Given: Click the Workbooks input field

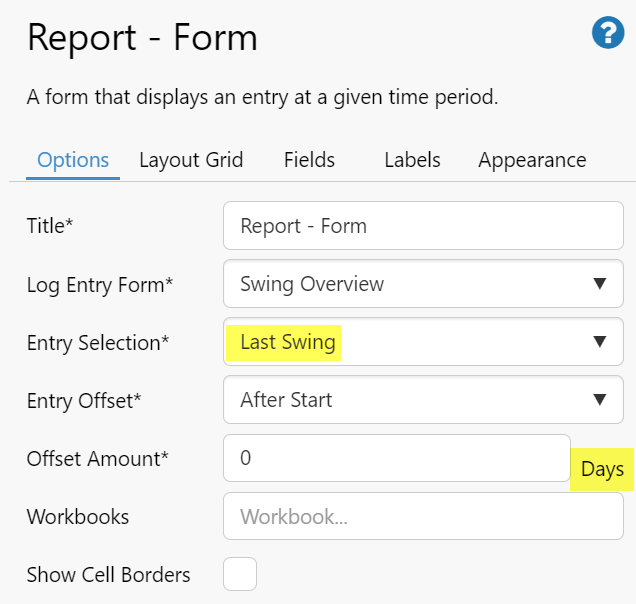Looking at the screenshot, I should pos(423,517).
